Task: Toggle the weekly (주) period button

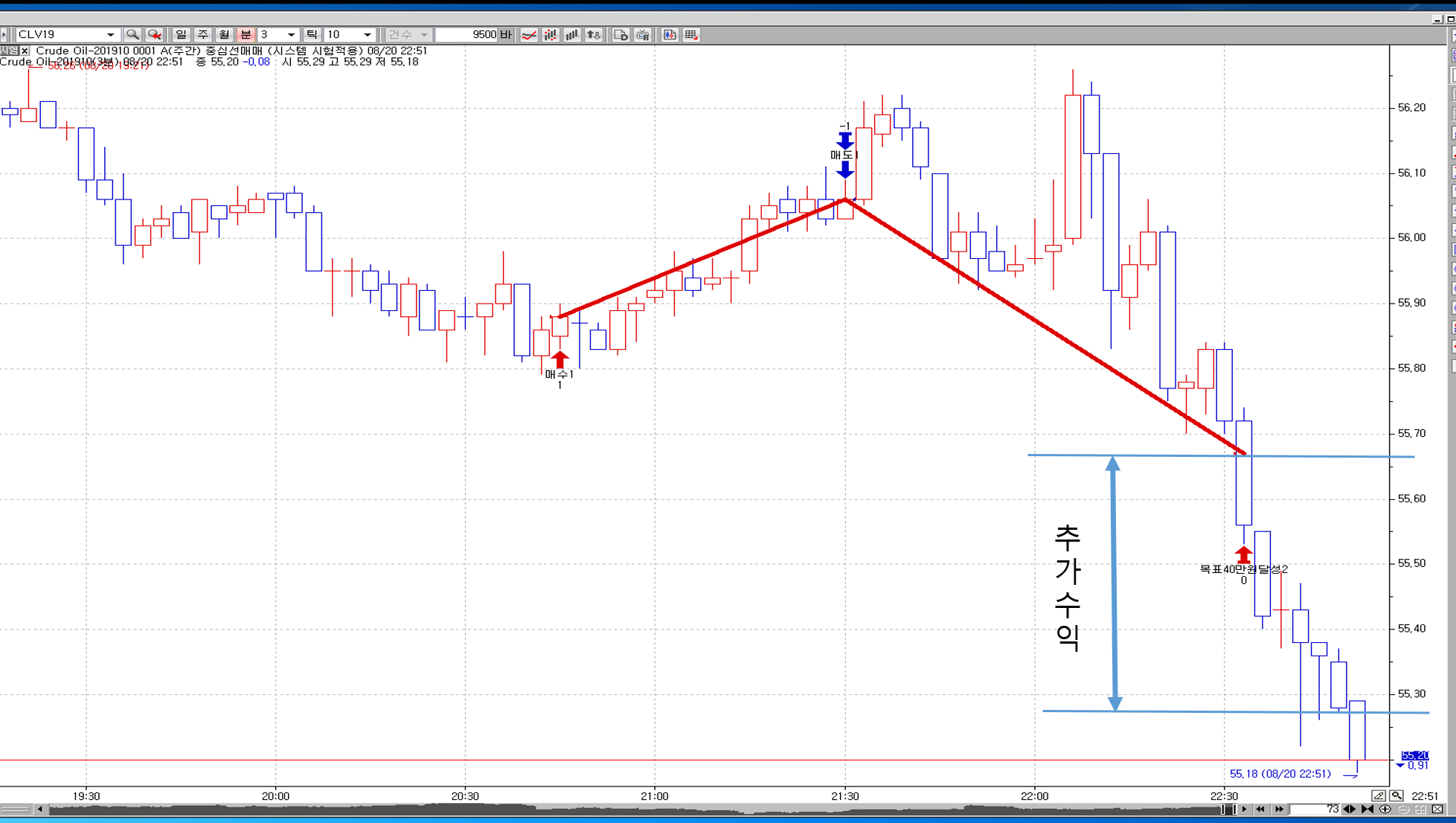Action: (202, 35)
